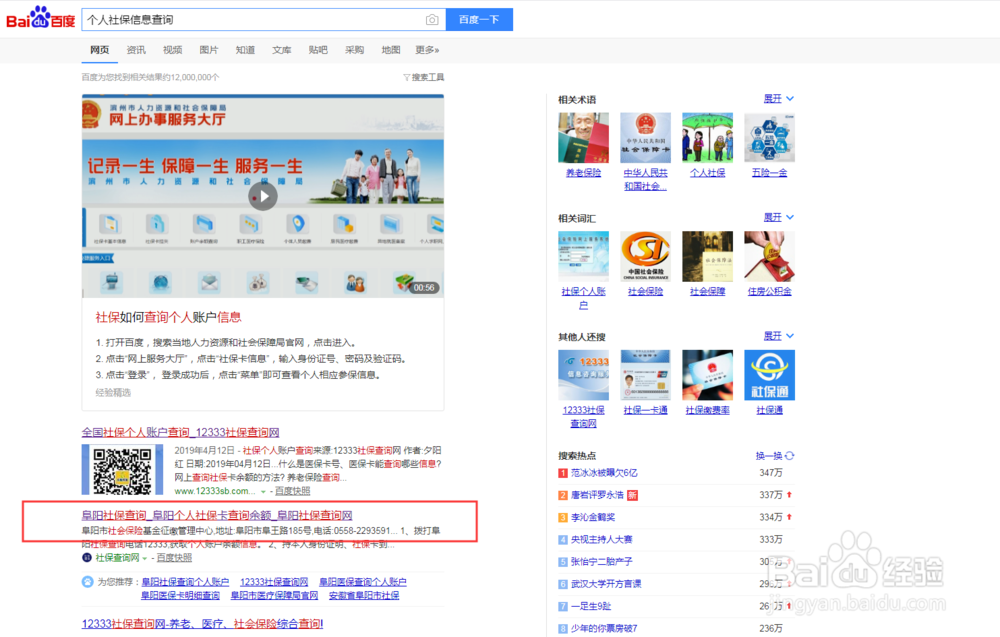Screen dimensions: 1000x637
Task: Open hot search 李沁金鹤奖
Action: (x=592, y=517)
